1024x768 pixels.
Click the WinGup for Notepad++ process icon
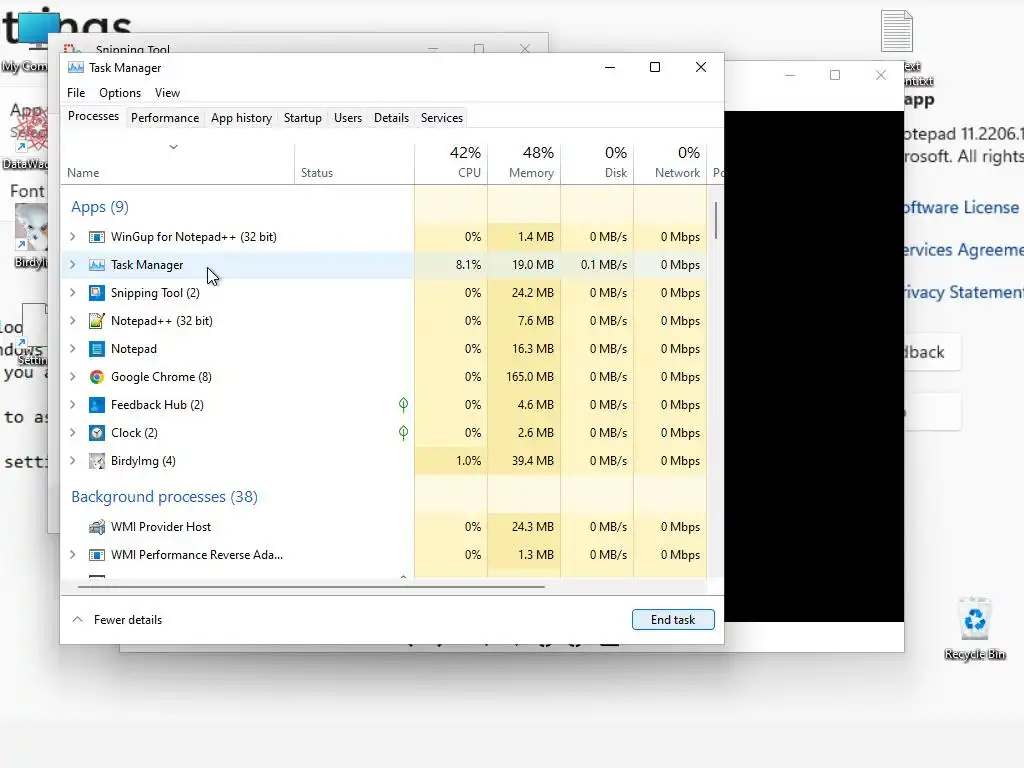click(x=97, y=237)
